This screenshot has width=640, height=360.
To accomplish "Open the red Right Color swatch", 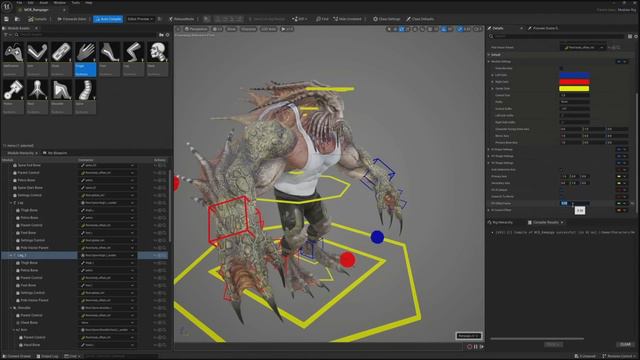I will pos(574,82).
